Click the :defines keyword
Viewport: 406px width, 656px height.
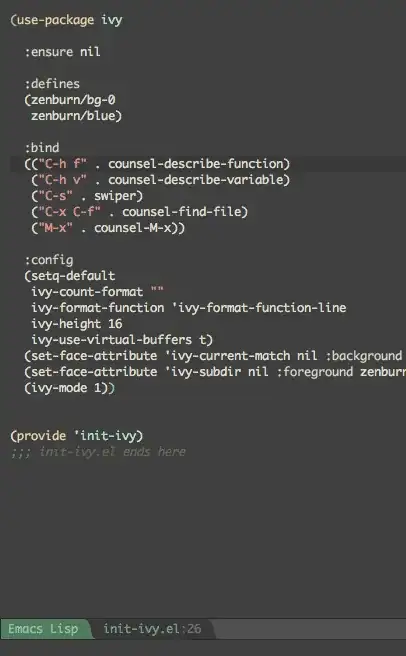tap(52, 84)
